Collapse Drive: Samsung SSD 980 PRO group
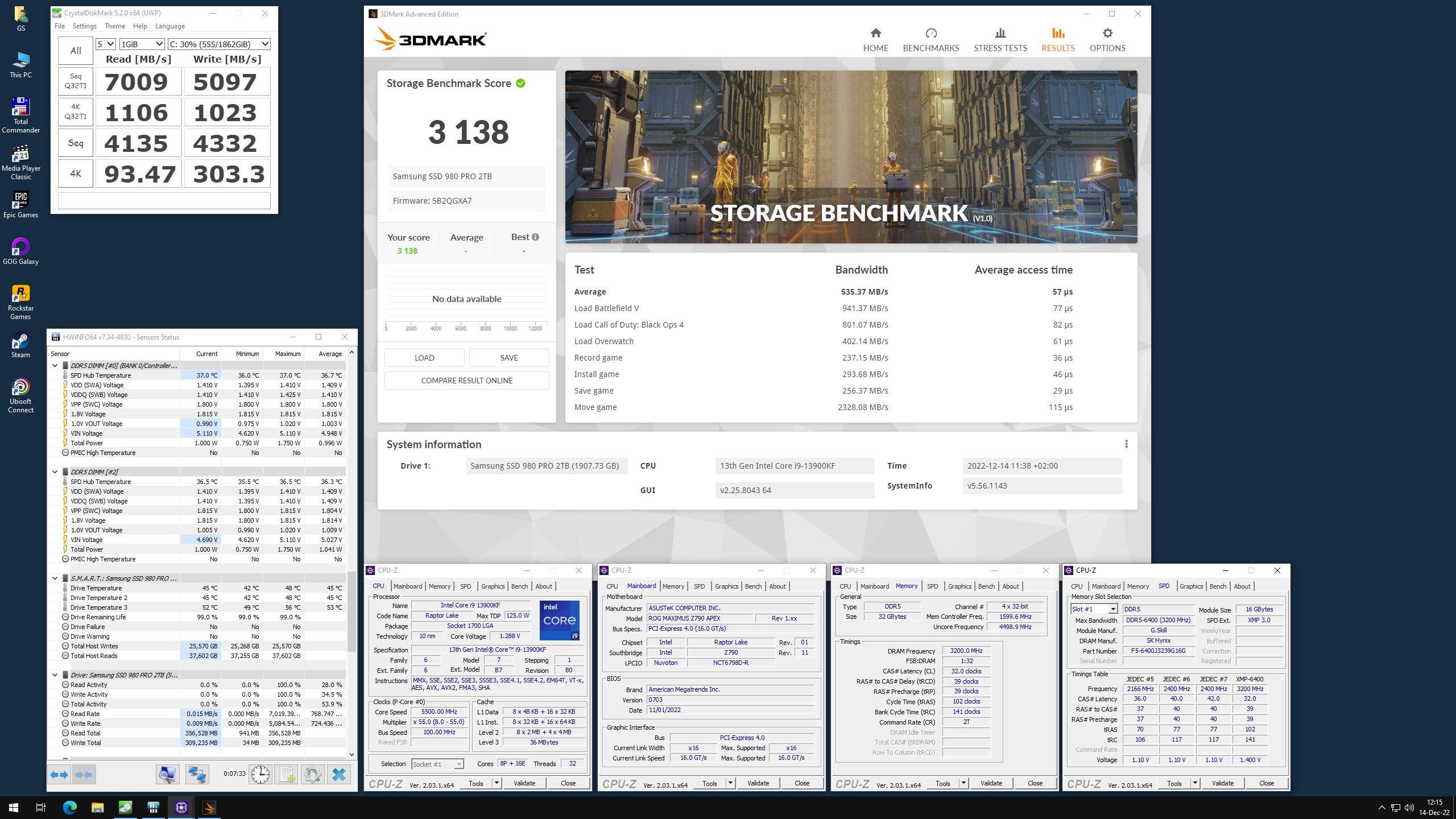 pos(55,675)
